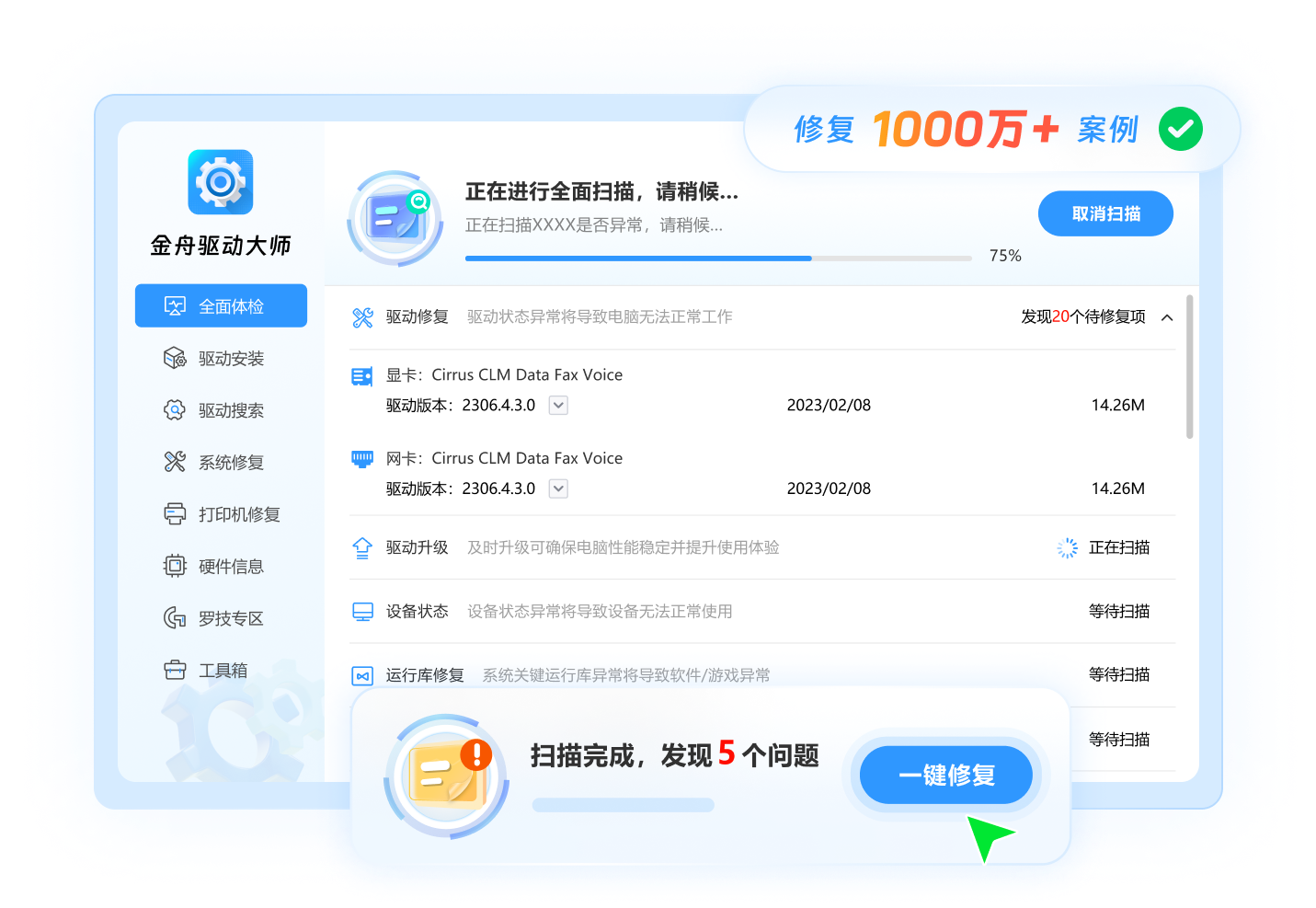The height and width of the screenshot is (908, 1316).
Task: Click 网卡 row size 14.26M
Action: (1117, 488)
